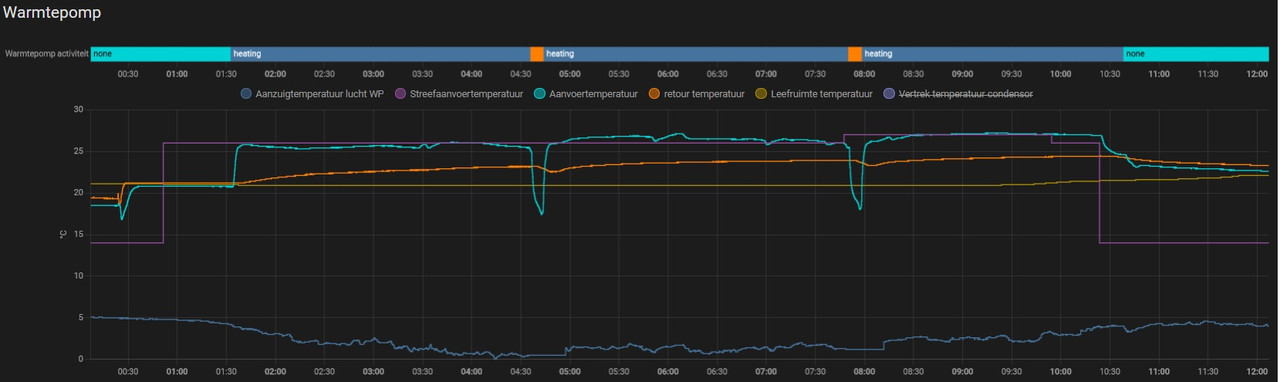Viewport: 1280px width, 382px height.
Task: Click the 15 value on the y-axis
Action: 78,234
